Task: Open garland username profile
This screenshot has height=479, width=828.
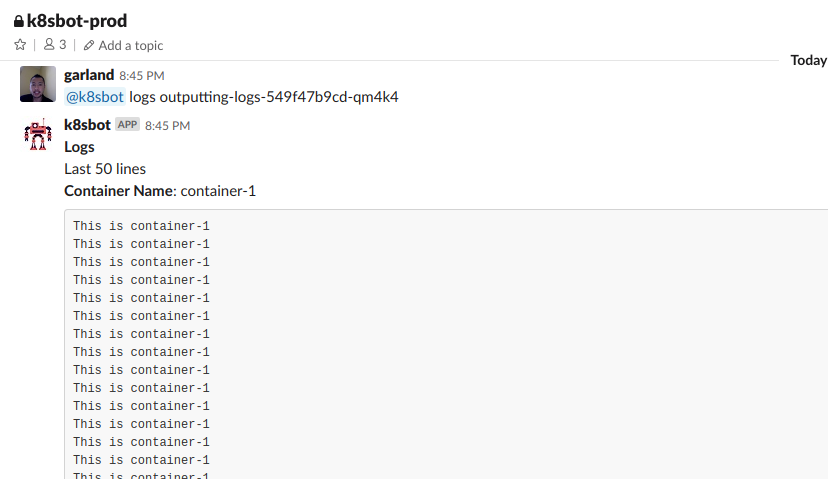Action: (x=89, y=75)
